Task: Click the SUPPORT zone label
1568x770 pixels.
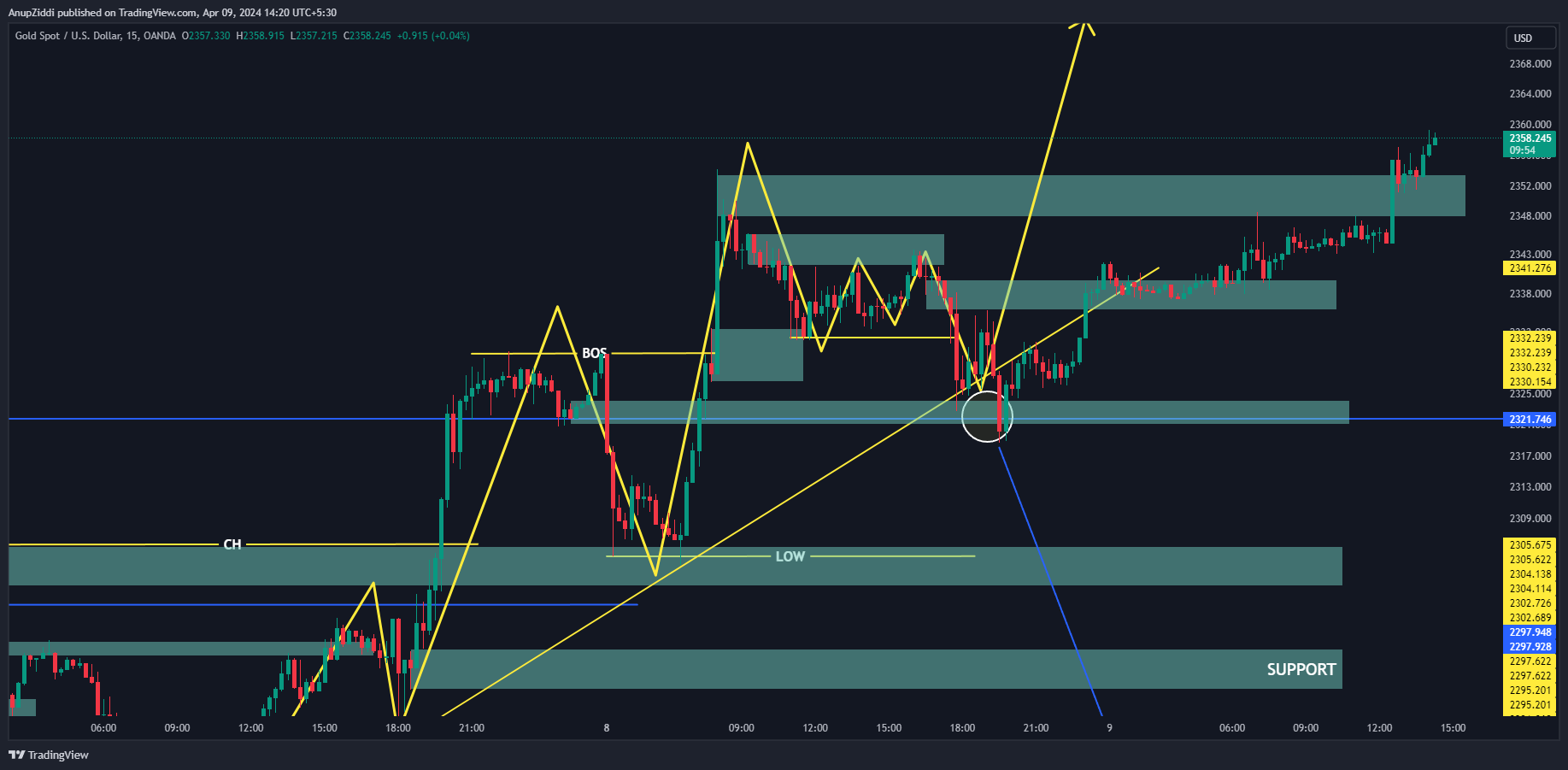Action: tap(1301, 669)
